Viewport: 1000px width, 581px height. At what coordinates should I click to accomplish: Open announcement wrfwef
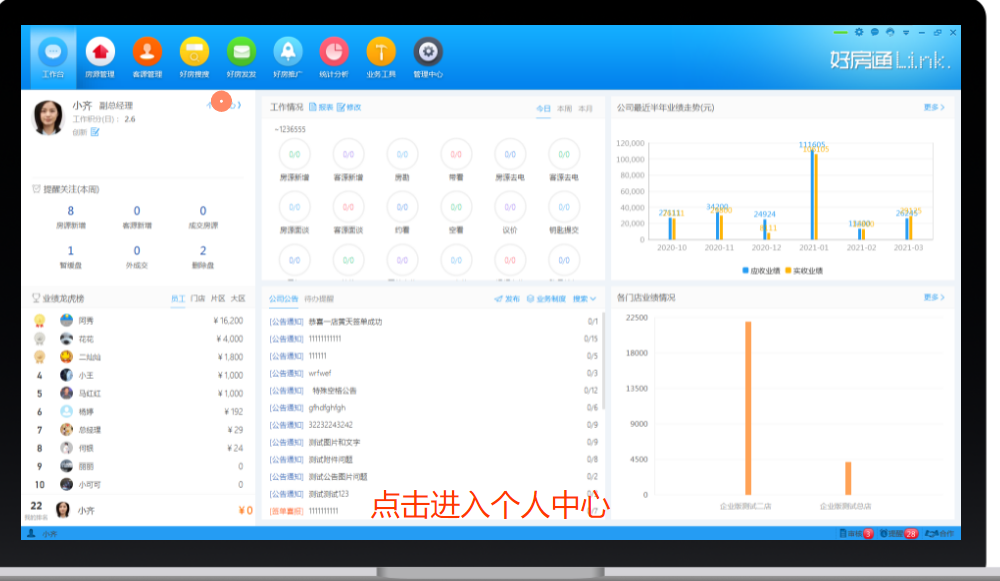pyautogui.click(x=320, y=373)
